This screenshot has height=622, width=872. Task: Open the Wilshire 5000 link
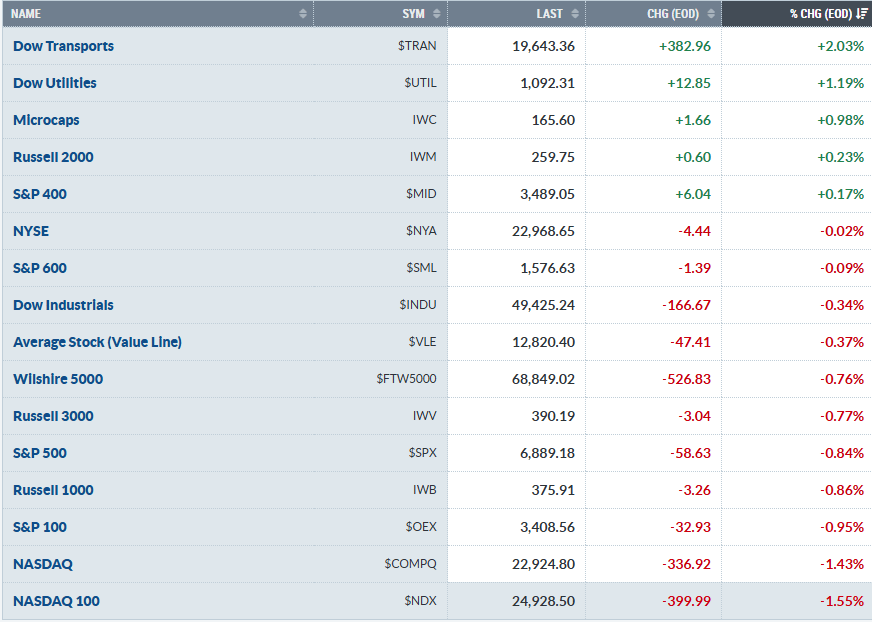pos(58,379)
